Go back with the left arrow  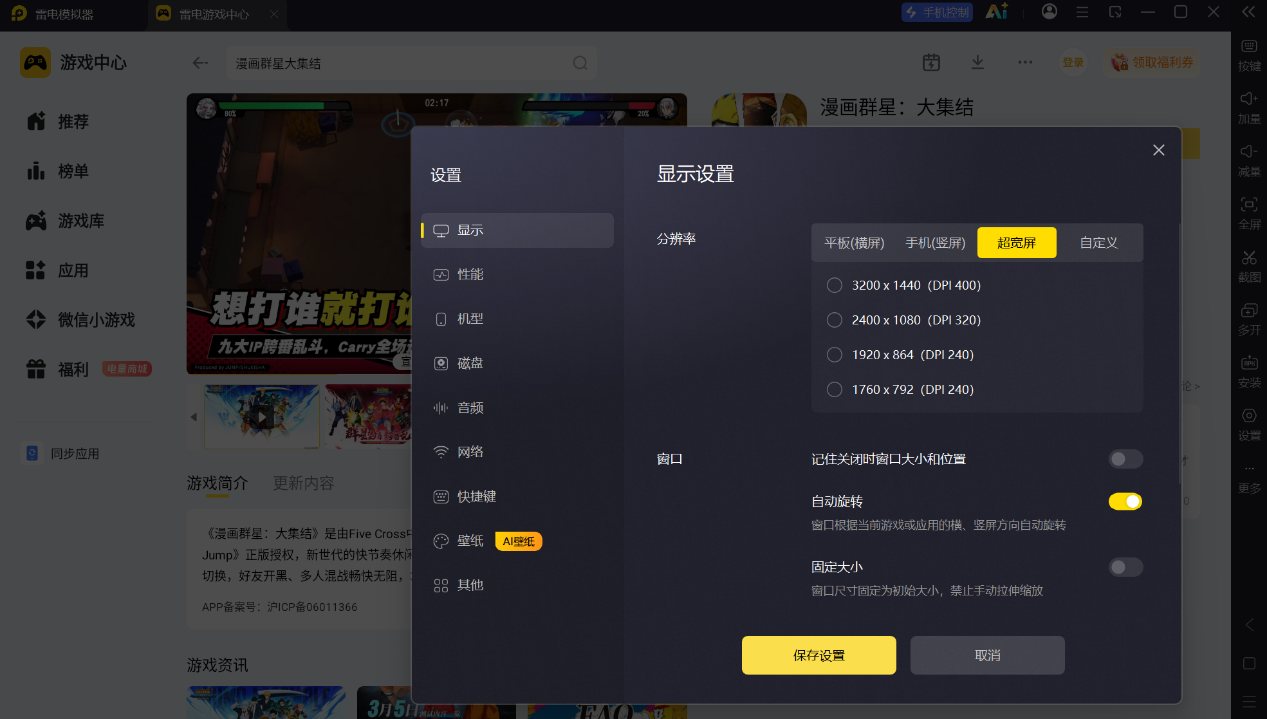[200, 63]
